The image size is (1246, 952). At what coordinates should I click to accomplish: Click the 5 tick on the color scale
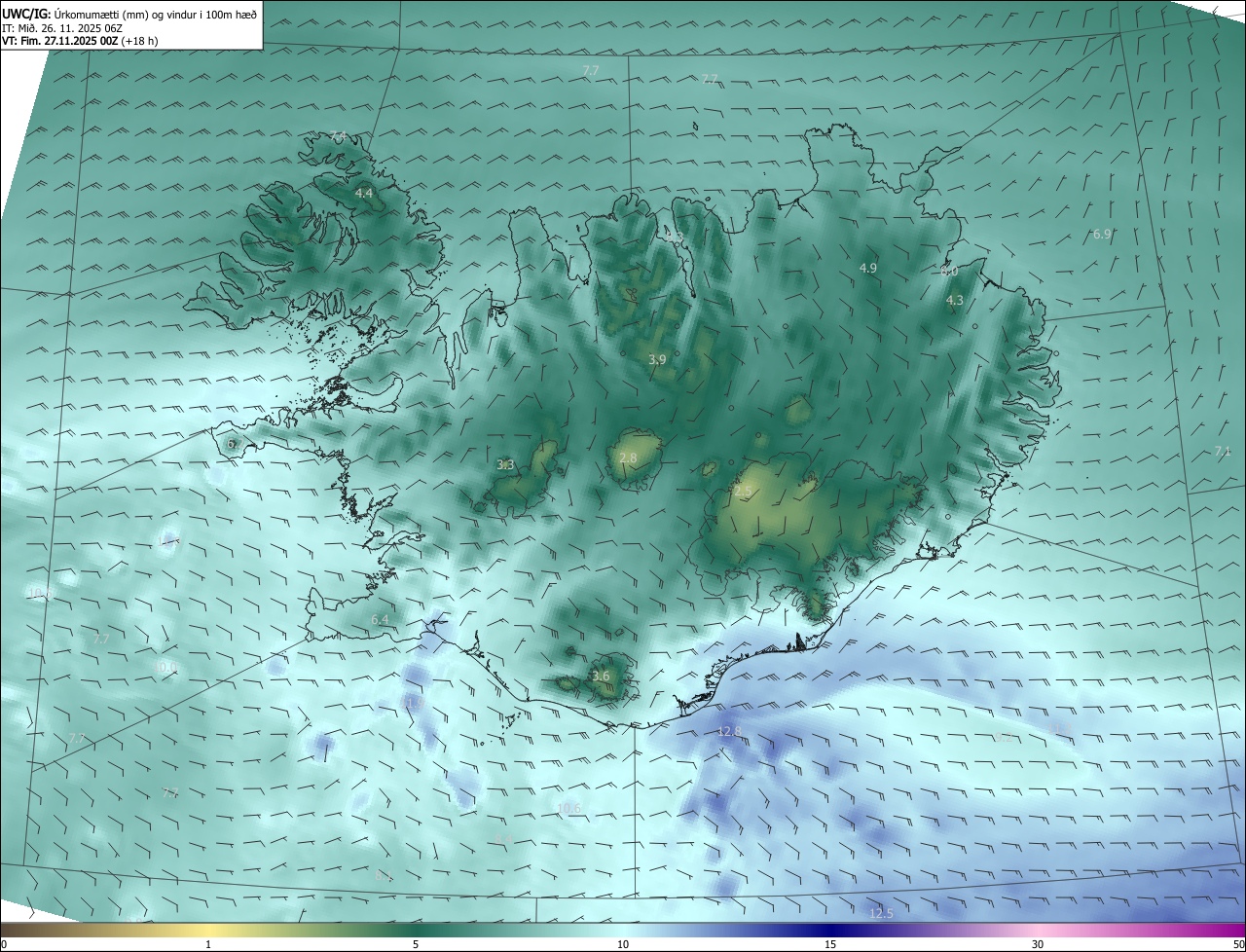click(x=416, y=944)
